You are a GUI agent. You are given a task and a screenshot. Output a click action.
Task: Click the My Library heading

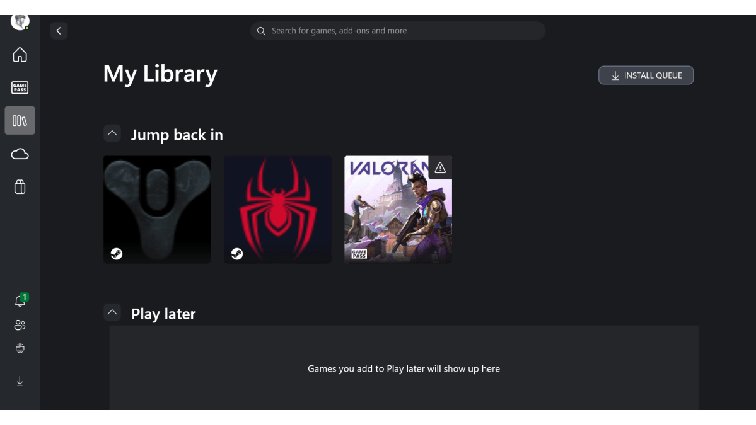(x=160, y=74)
